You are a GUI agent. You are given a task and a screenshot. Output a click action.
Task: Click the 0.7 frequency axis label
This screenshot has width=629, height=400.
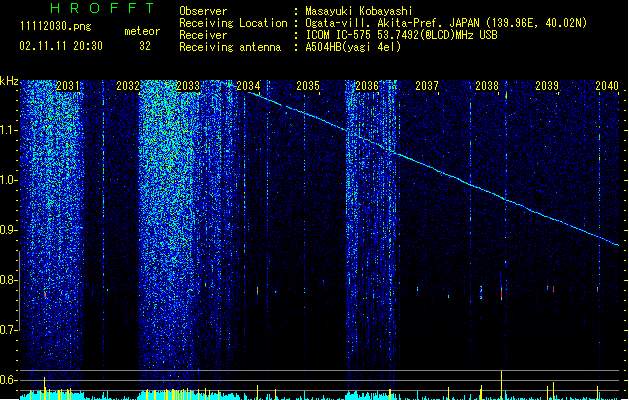point(9,330)
